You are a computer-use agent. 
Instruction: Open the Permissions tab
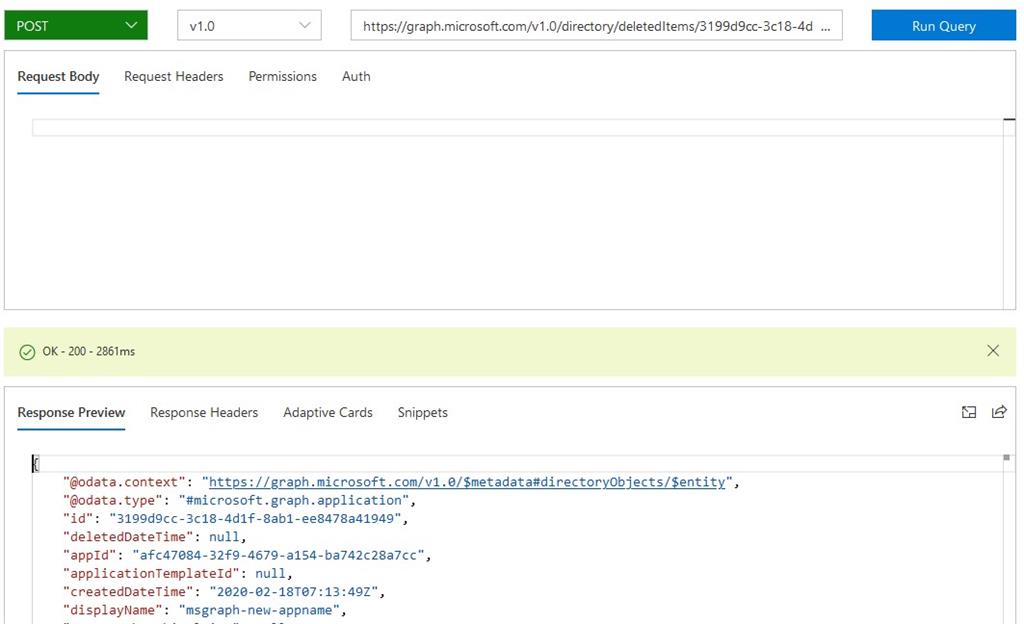point(282,75)
